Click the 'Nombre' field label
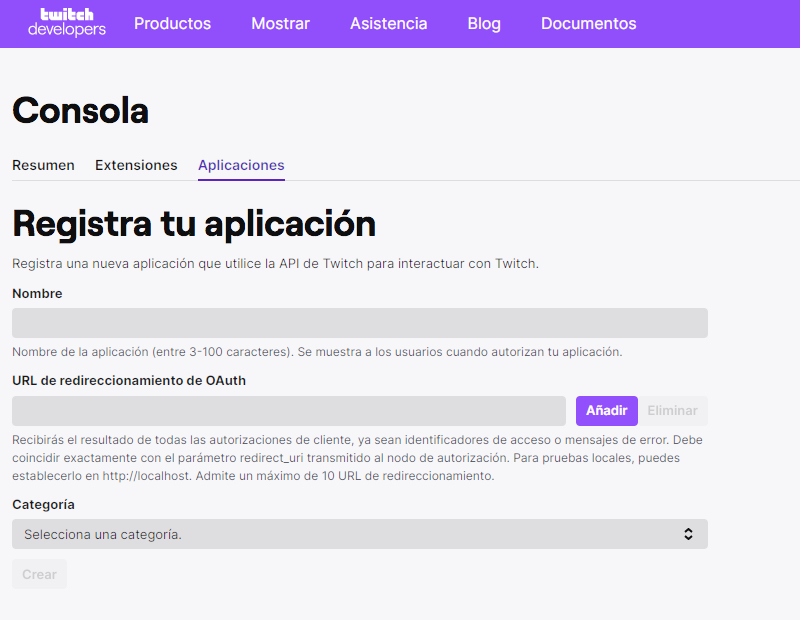The width and height of the screenshot is (800, 620). (37, 293)
